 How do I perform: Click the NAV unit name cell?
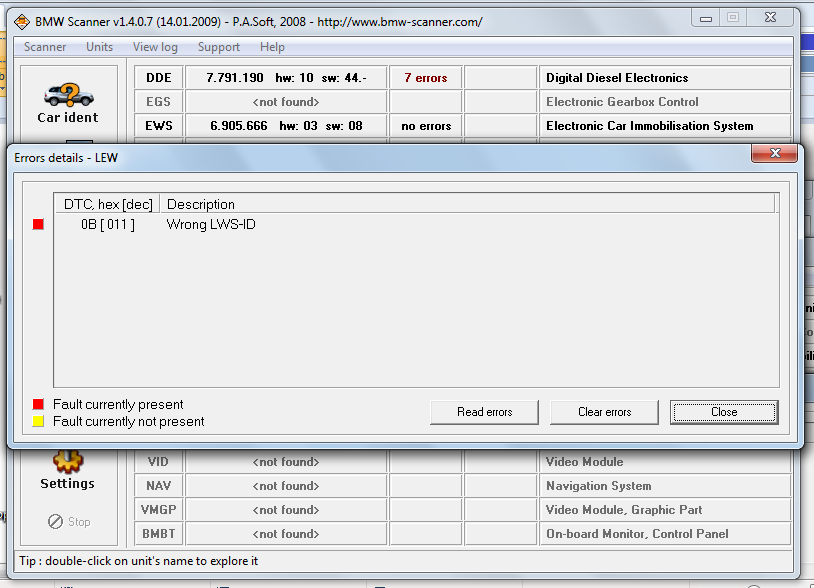pyautogui.click(x=159, y=486)
